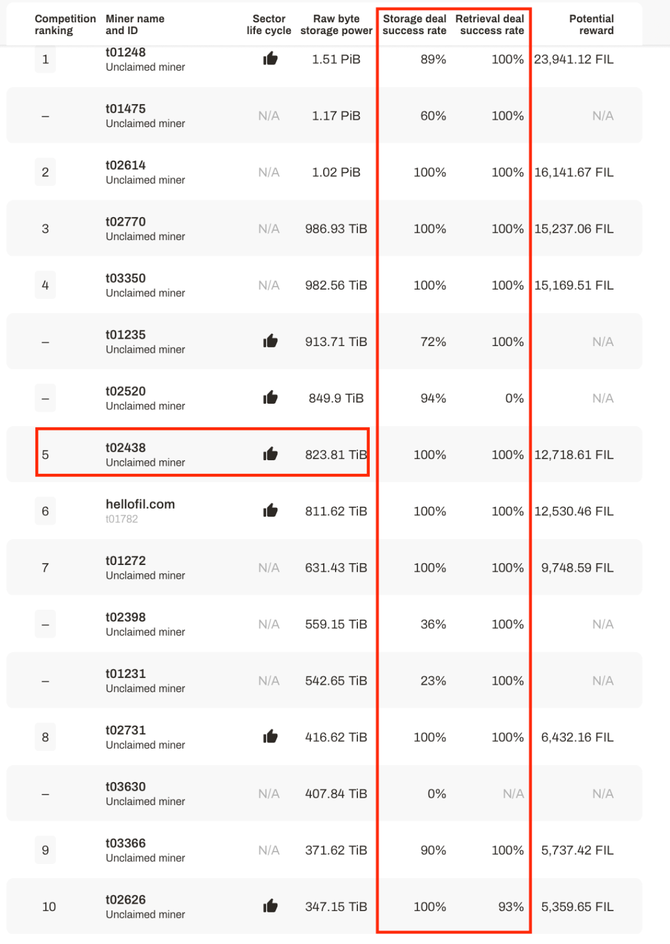
Task: Click Competition ranking column header
Action: (x=65, y=25)
